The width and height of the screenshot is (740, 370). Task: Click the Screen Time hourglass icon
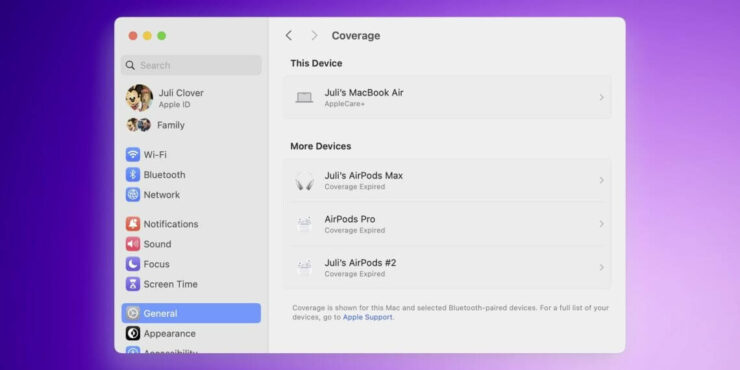coord(133,284)
